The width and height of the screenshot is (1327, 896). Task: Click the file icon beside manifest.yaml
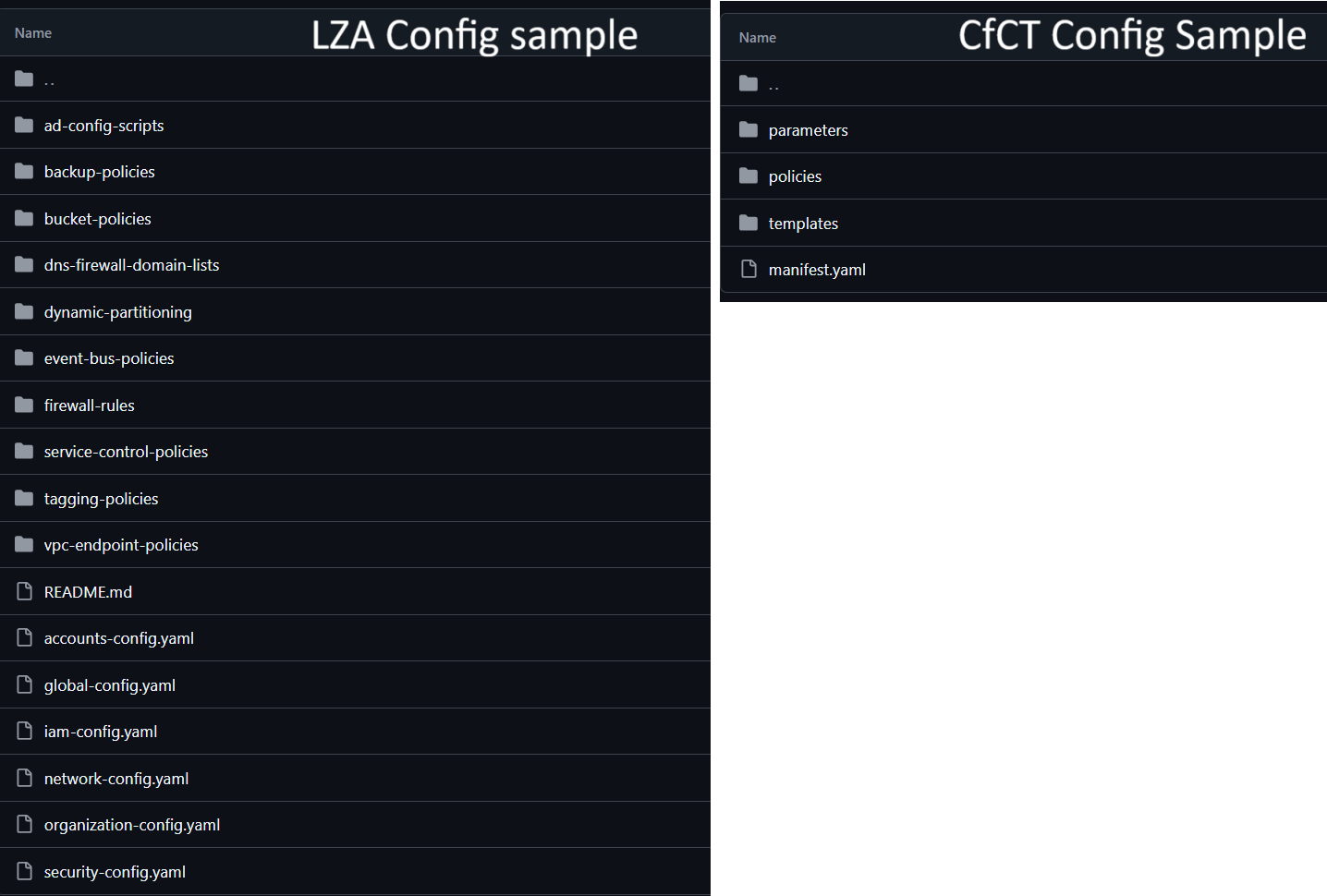point(749,269)
